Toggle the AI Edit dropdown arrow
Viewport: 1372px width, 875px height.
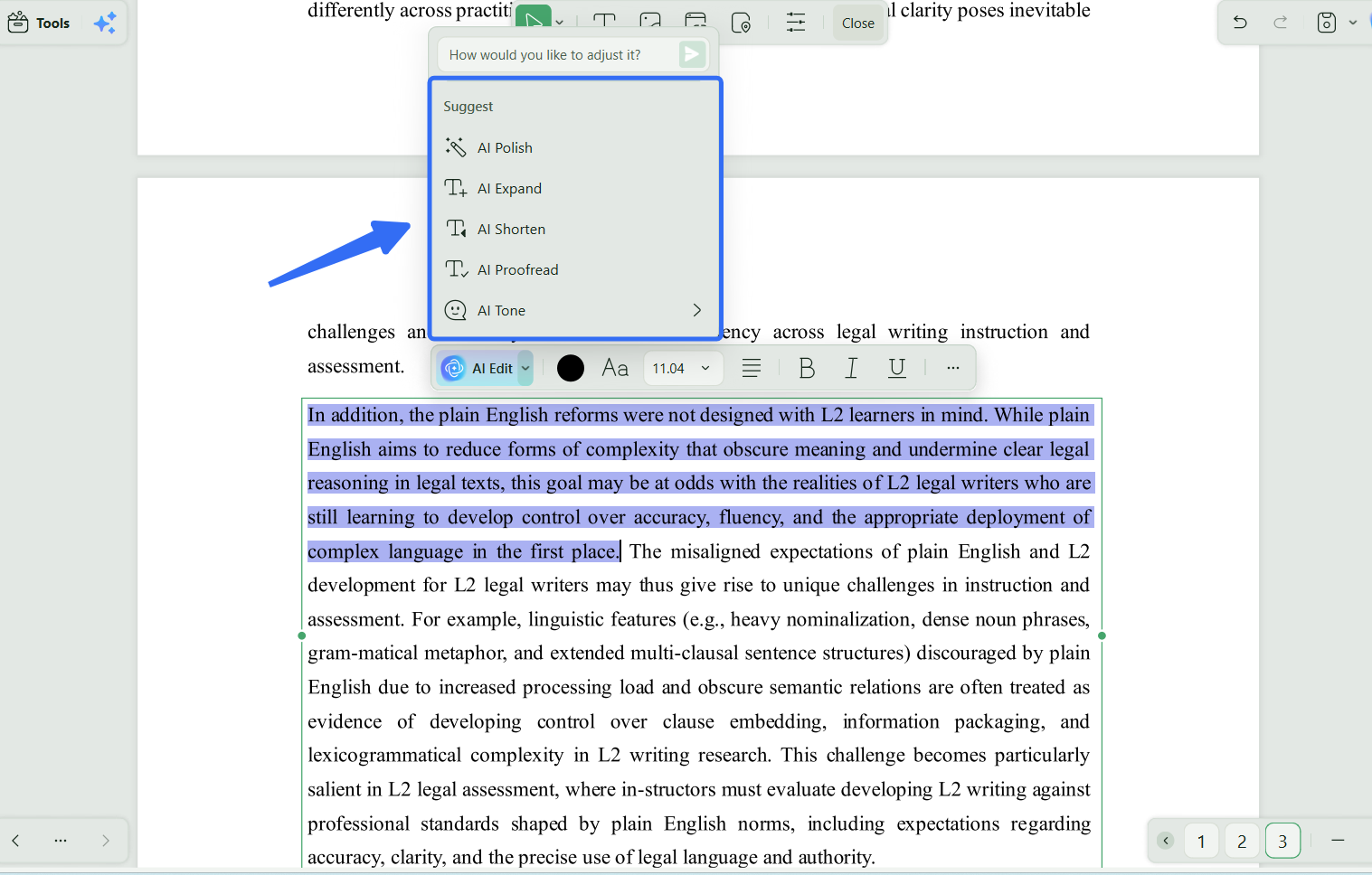click(525, 368)
